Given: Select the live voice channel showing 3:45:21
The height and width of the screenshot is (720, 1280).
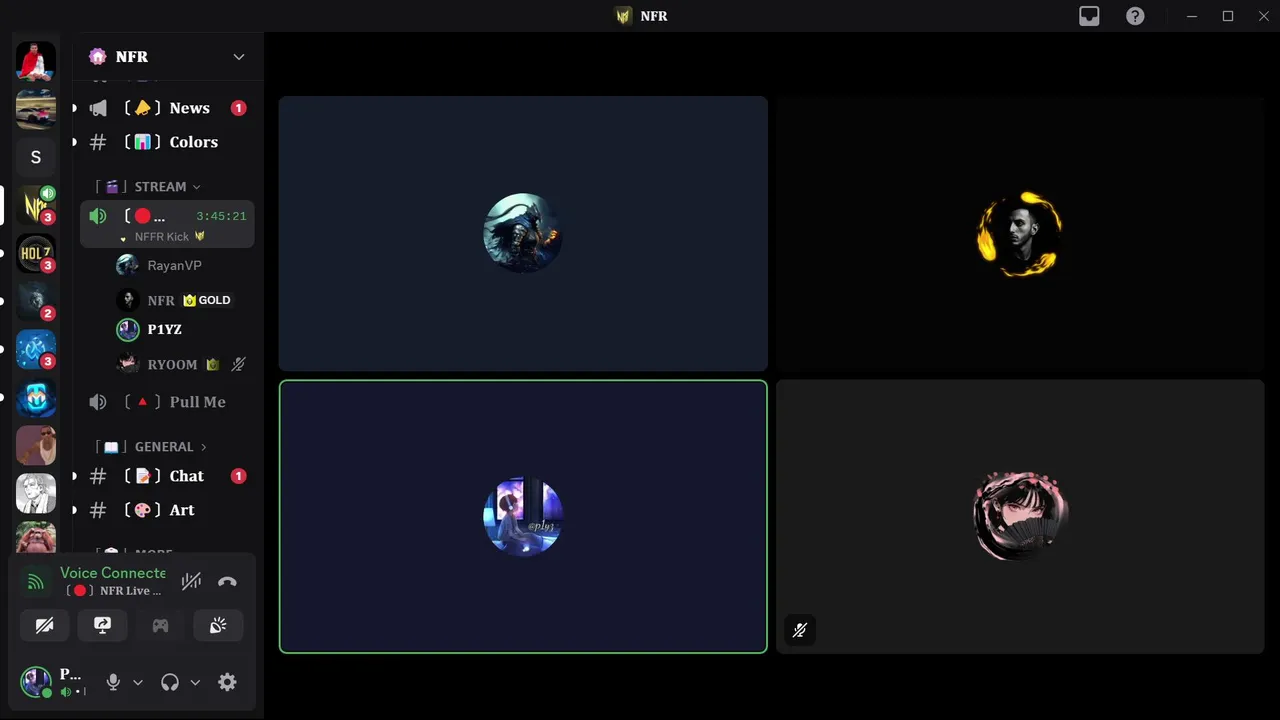Looking at the screenshot, I should pyautogui.click(x=167, y=224).
